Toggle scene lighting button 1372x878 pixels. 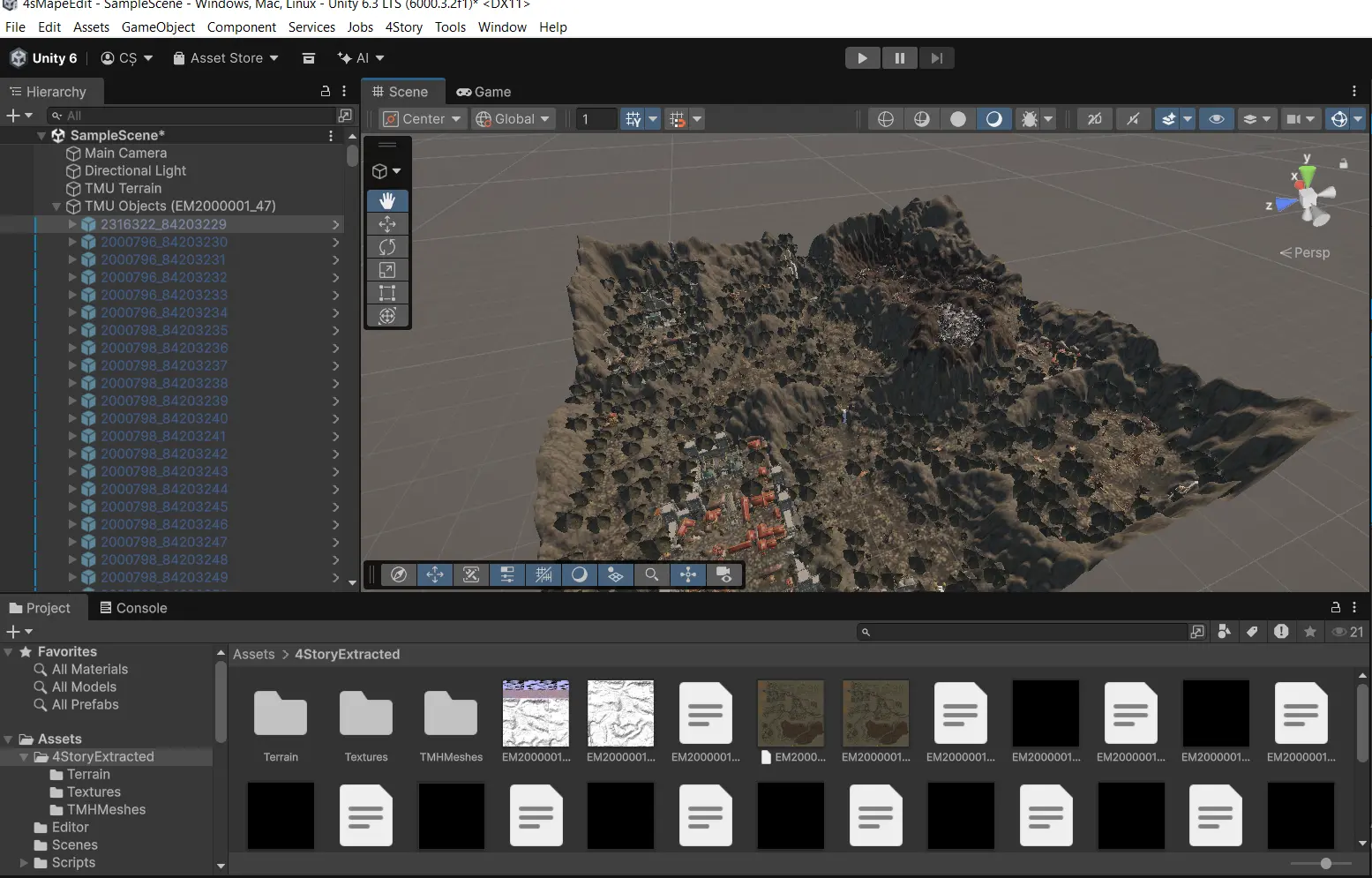(1133, 119)
